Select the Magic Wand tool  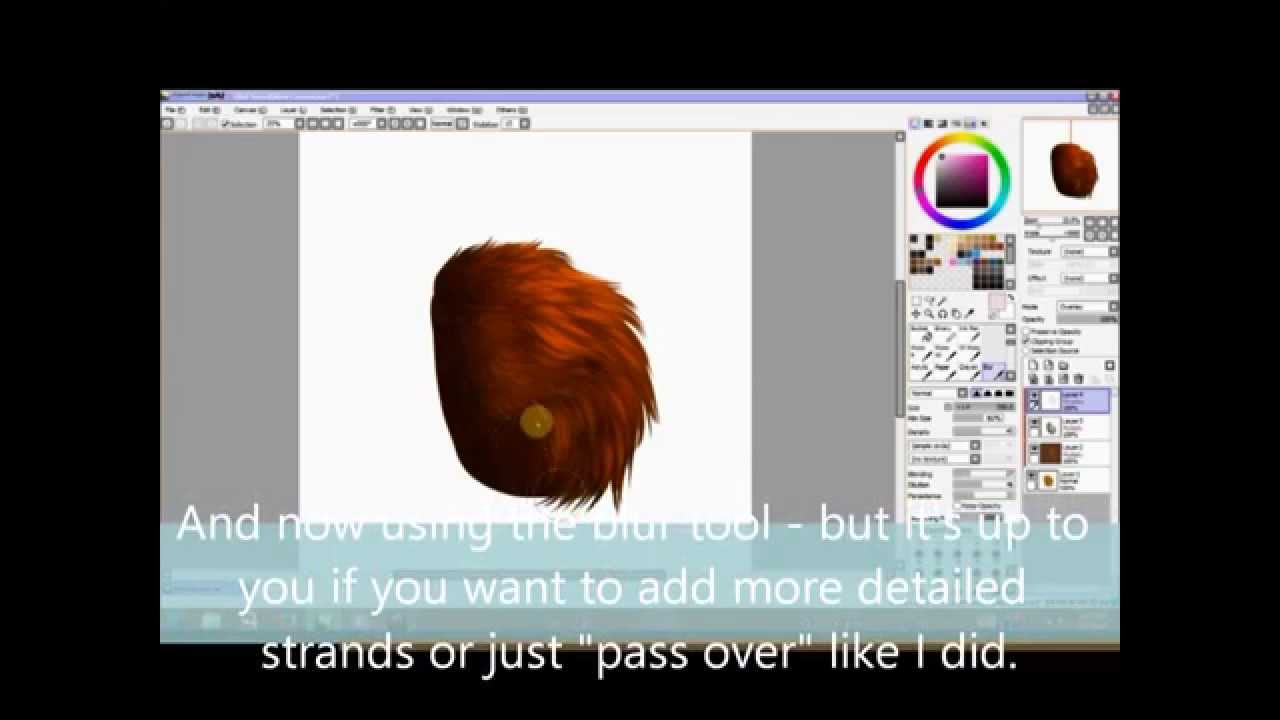point(942,301)
